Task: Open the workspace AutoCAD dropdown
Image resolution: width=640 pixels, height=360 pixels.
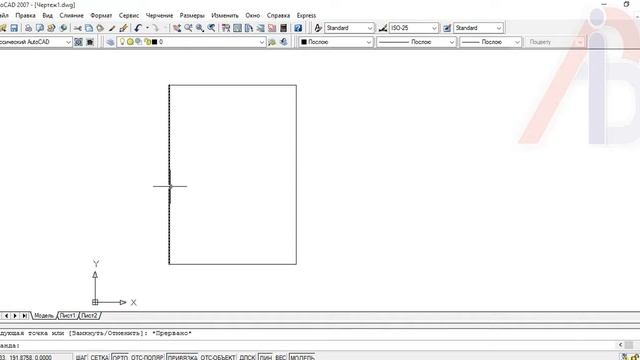Action: [36, 42]
